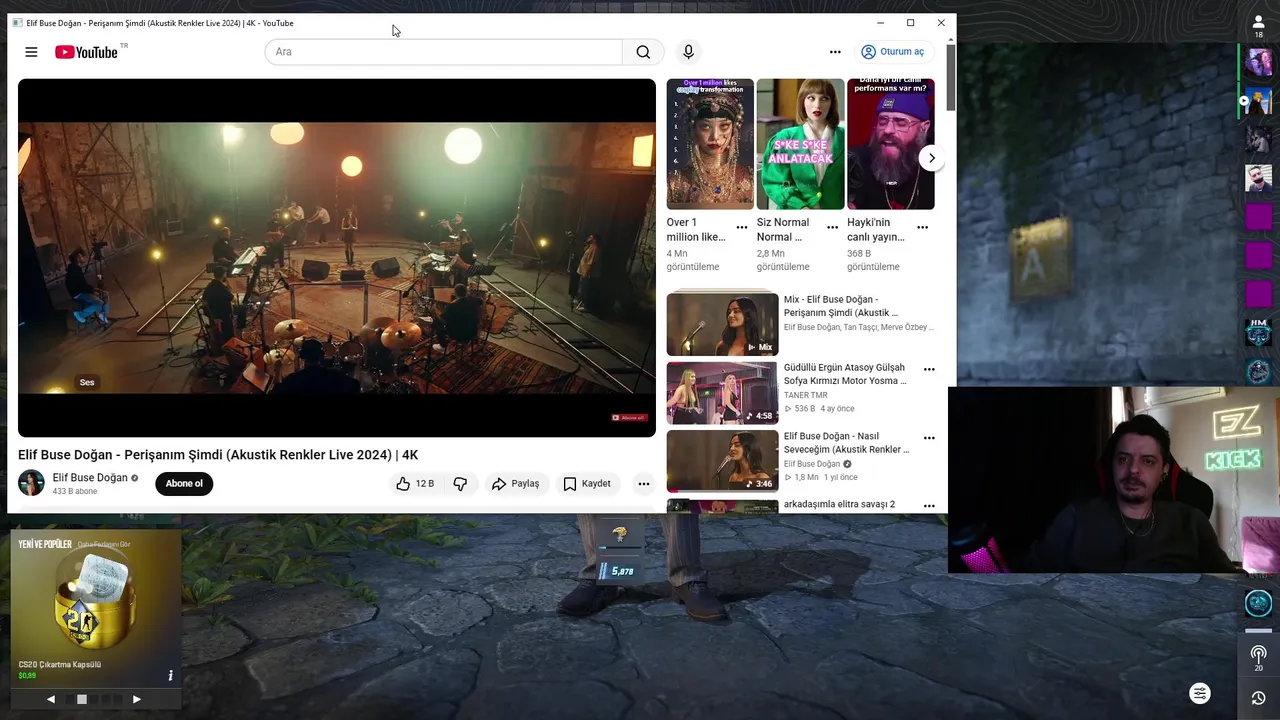Screen dimensions: 1280x720
Task: Open options for 'Nasıl Seveceğim' video
Action: click(x=929, y=438)
